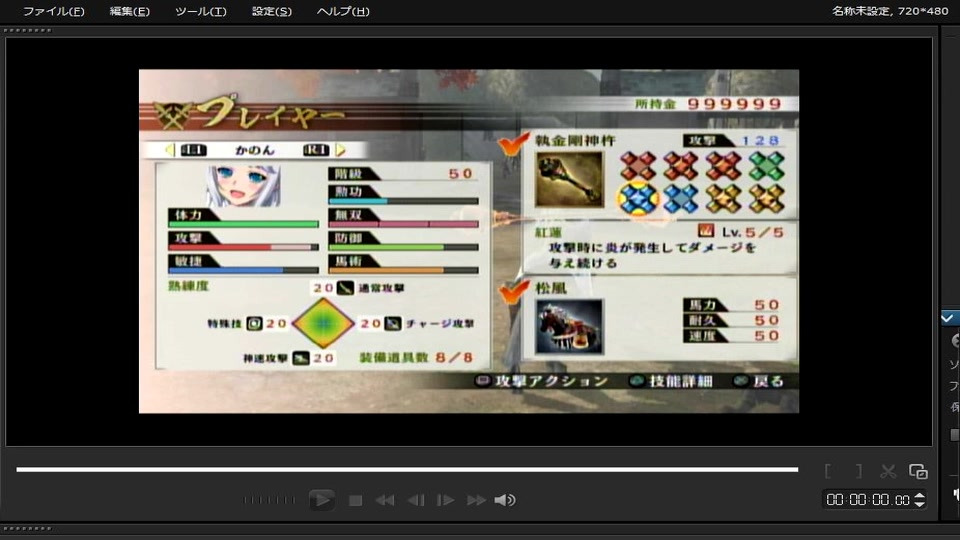Set mark-in with the left bracket icon

pos(828,471)
